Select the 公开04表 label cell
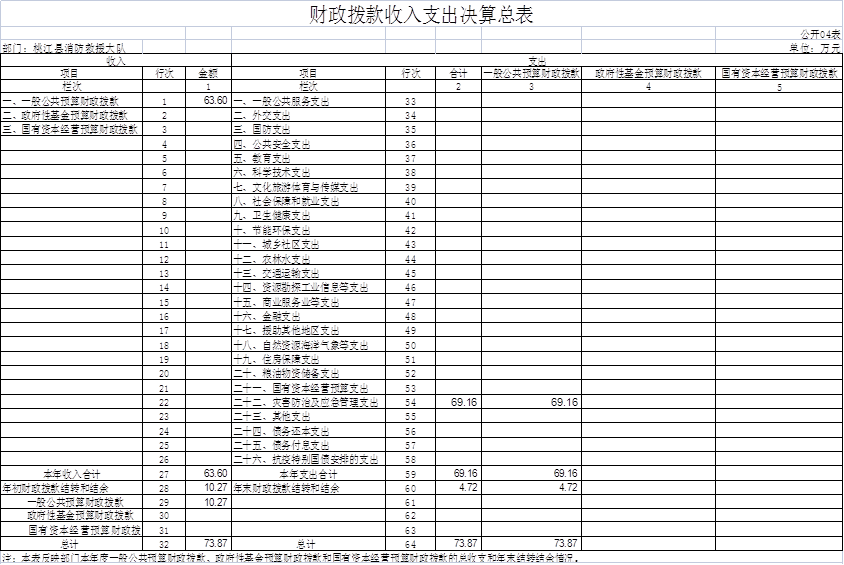 pos(820,33)
